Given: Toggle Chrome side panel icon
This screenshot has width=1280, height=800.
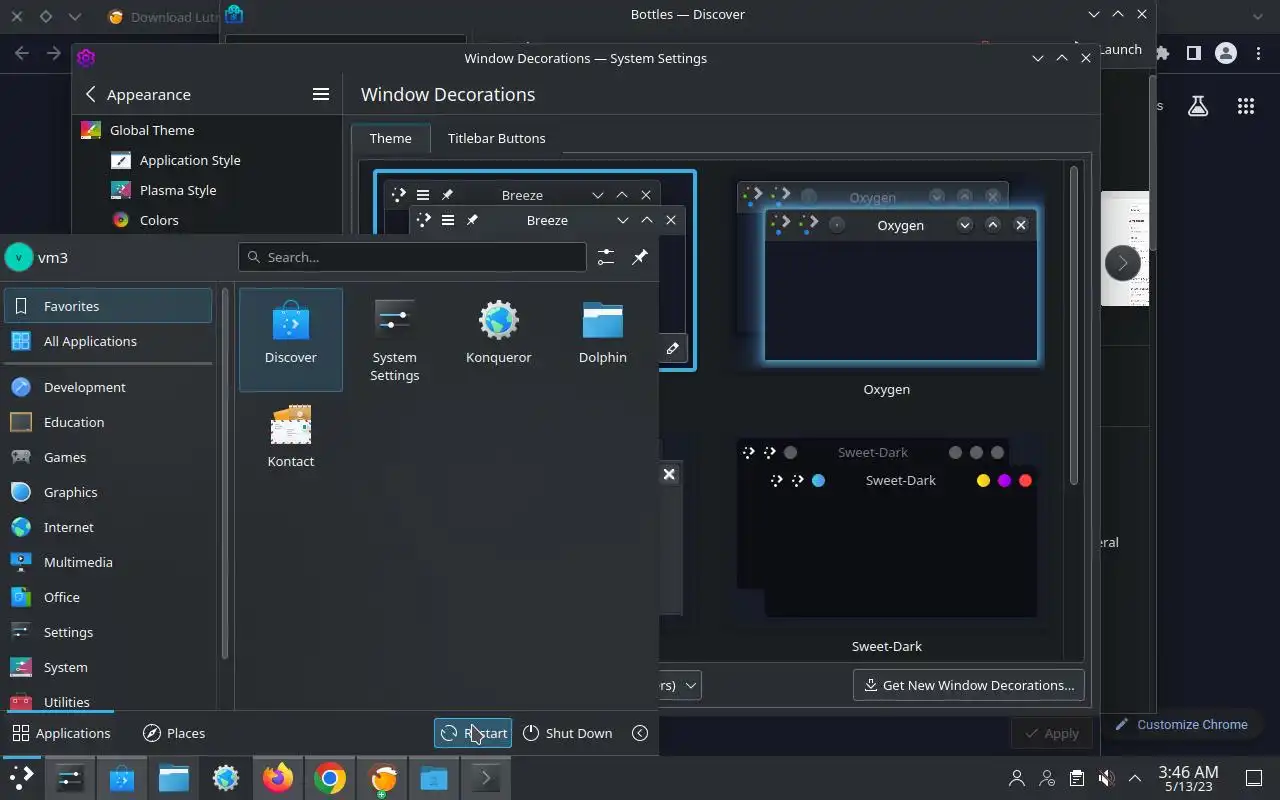Looking at the screenshot, I should coord(1193,53).
